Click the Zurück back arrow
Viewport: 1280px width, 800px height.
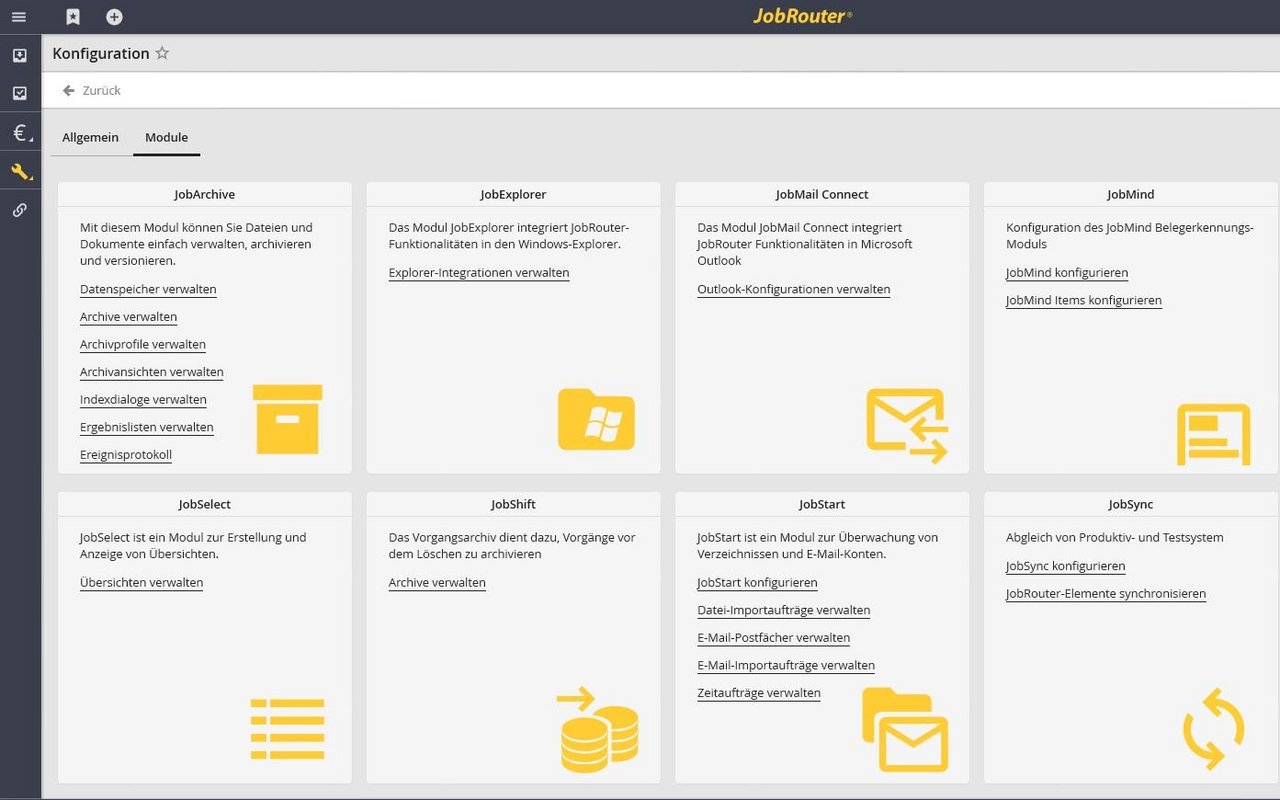click(x=69, y=90)
